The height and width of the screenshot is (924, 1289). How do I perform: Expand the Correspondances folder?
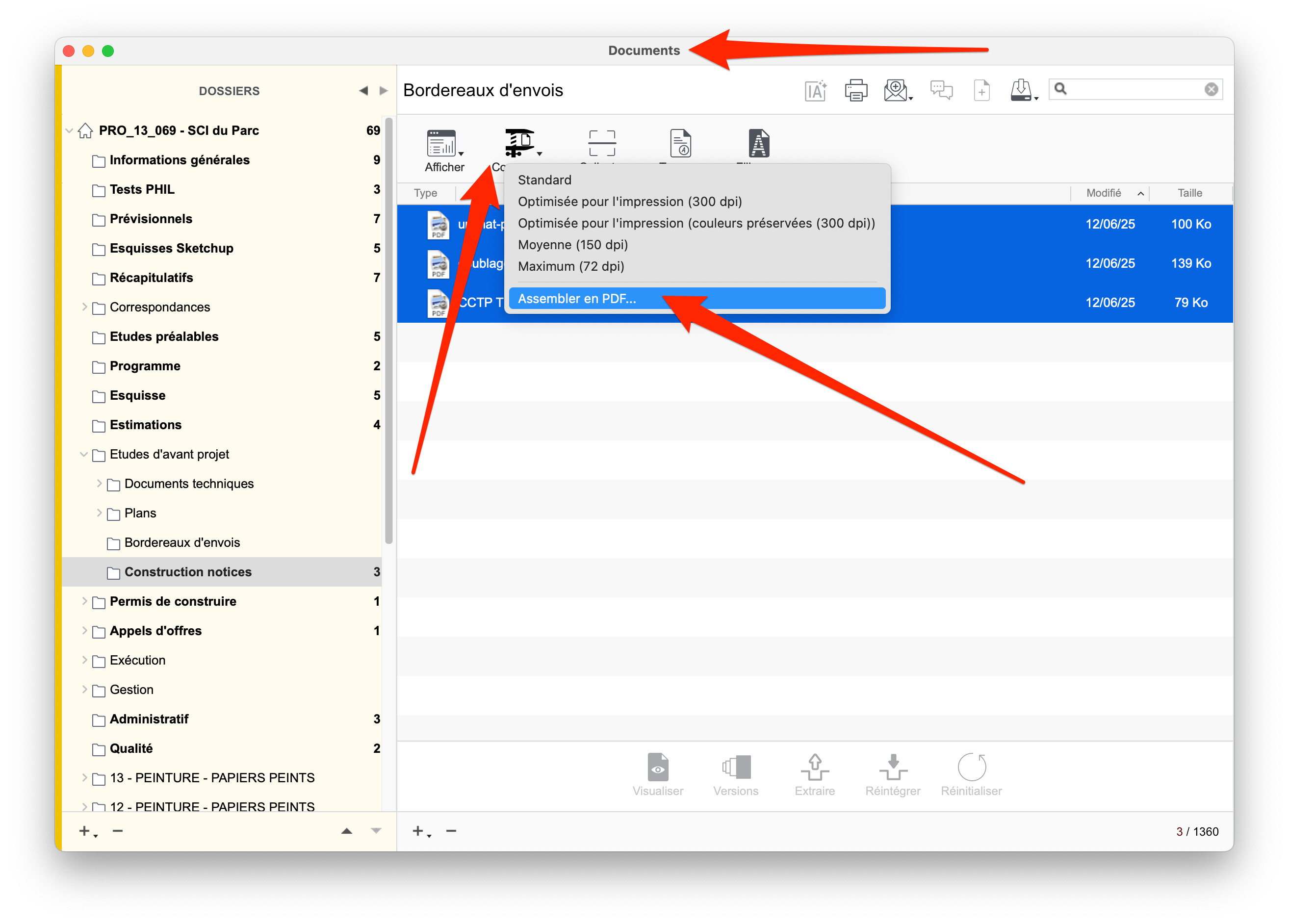(84, 307)
